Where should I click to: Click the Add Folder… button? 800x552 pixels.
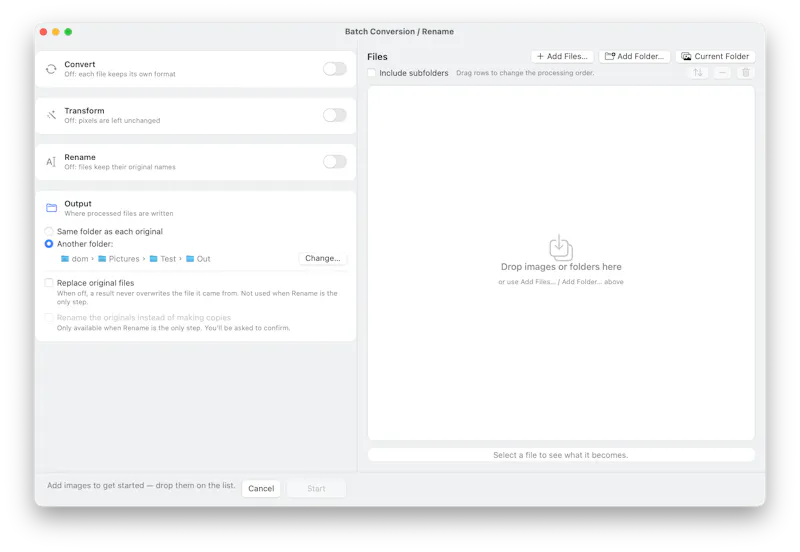(x=634, y=56)
